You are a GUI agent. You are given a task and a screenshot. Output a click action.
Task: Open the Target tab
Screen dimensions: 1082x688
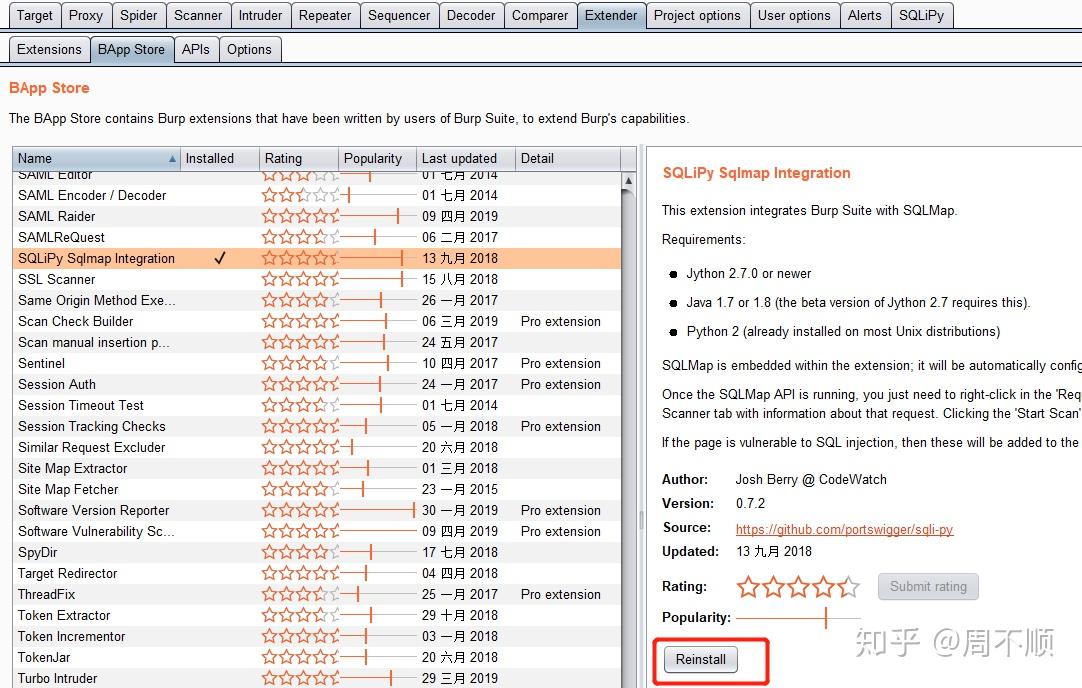(35, 15)
